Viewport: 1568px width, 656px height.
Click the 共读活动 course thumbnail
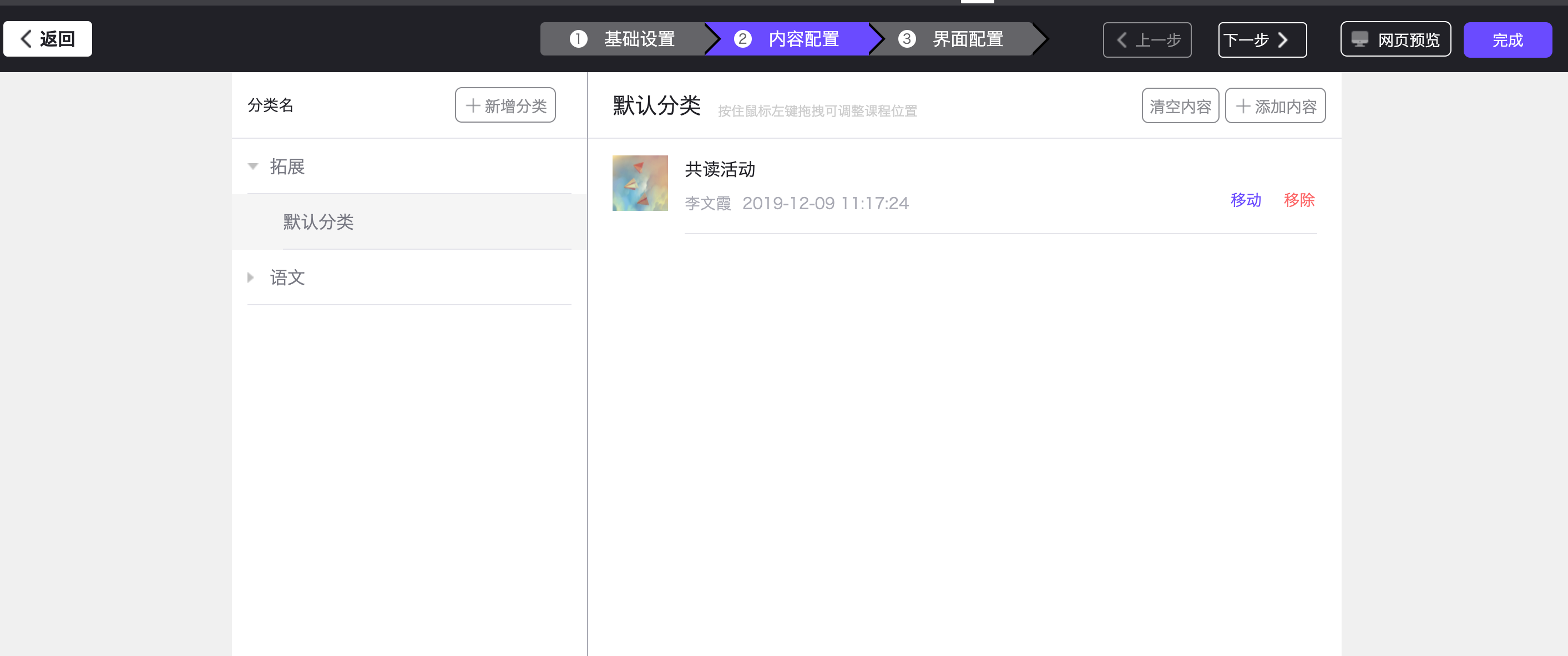point(640,183)
